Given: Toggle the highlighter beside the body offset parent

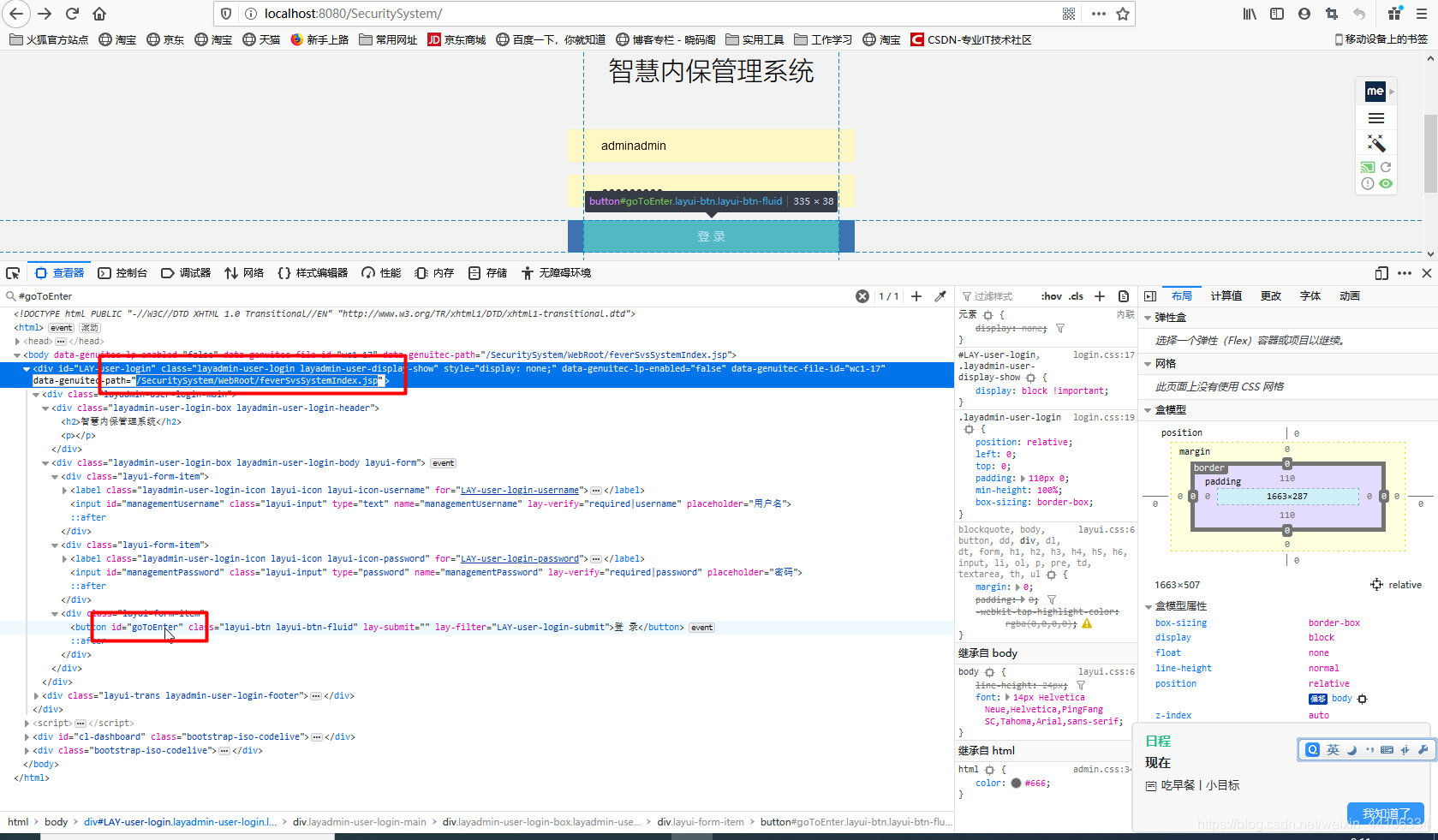Looking at the screenshot, I should pos(1362,699).
